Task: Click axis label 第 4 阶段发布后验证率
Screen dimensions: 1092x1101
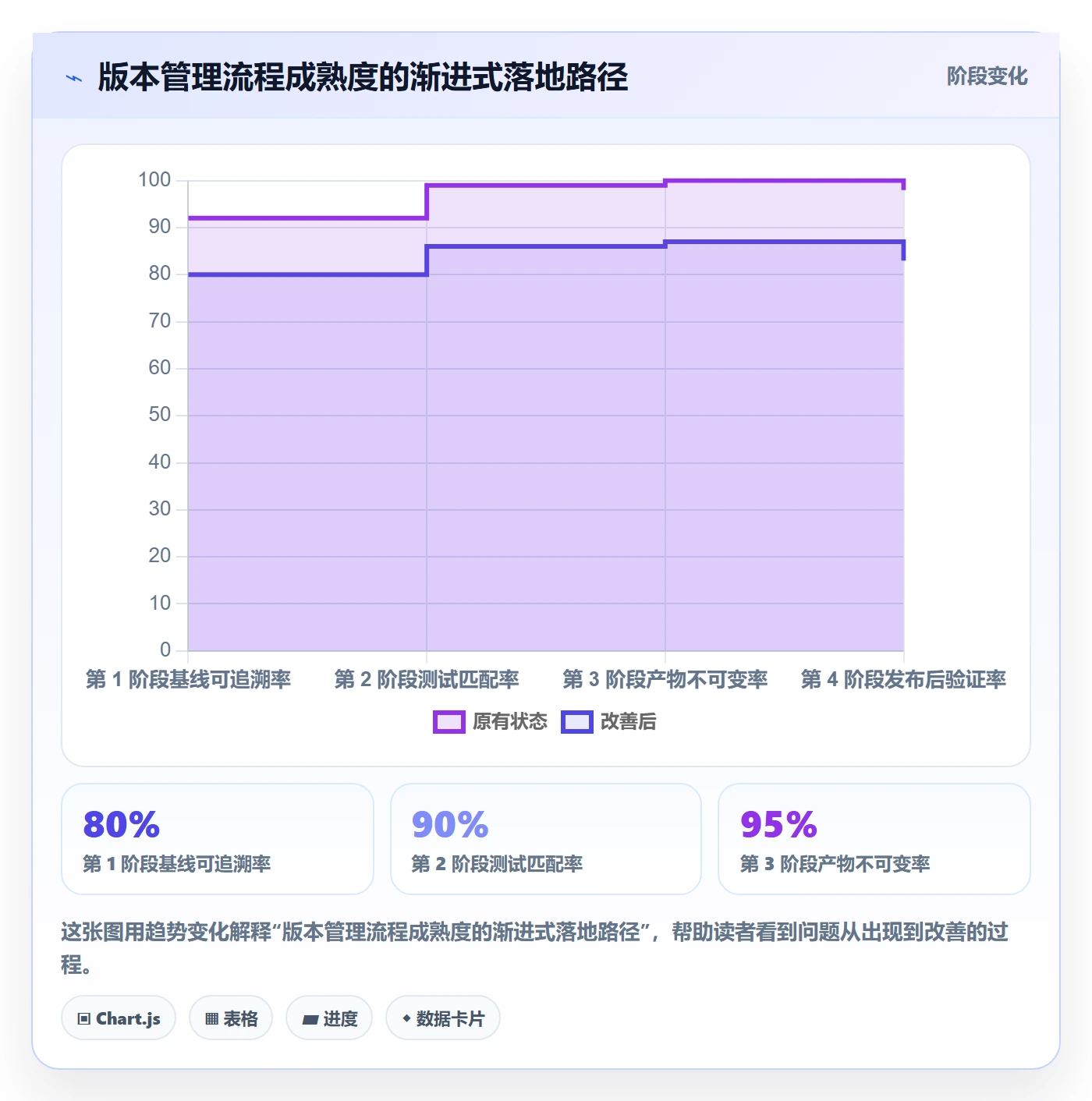Action: tap(903, 679)
